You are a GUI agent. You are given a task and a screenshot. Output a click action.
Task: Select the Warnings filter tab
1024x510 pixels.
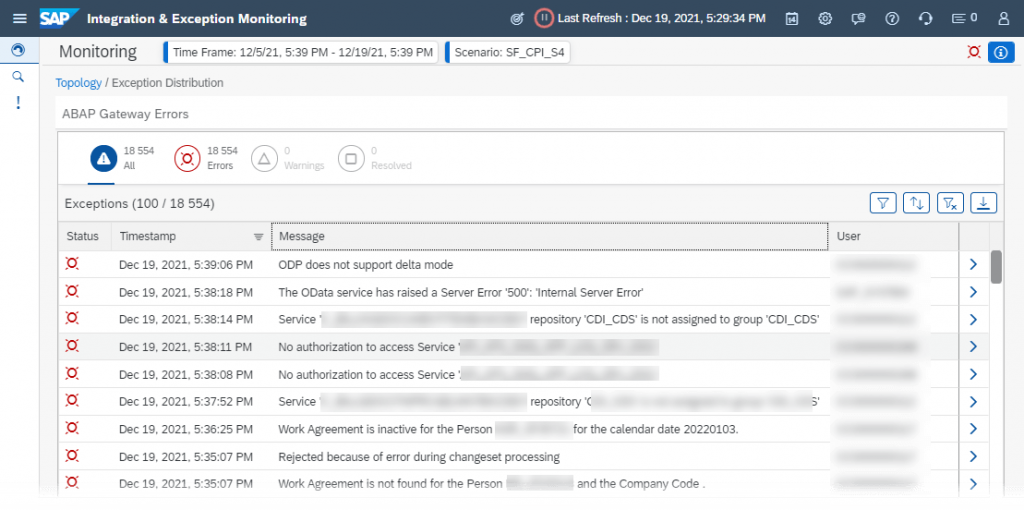(x=288, y=159)
